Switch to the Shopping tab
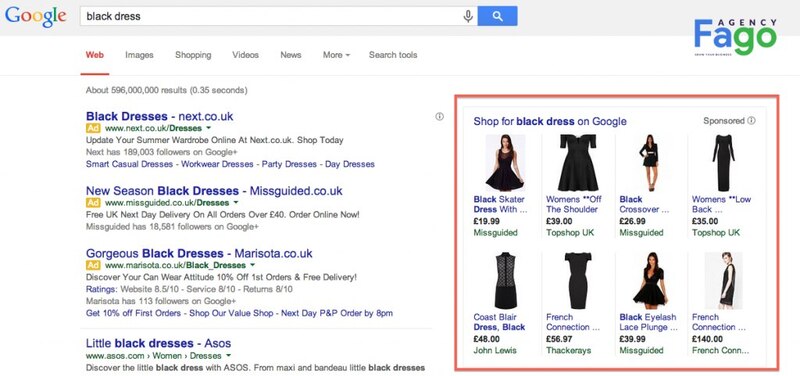The image size is (800, 376). tap(193, 55)
